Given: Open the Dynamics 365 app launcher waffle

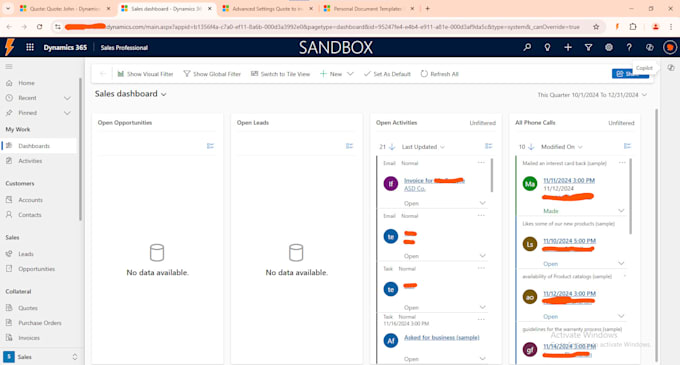Looking at the screenshot, I should tap(30, 47).
